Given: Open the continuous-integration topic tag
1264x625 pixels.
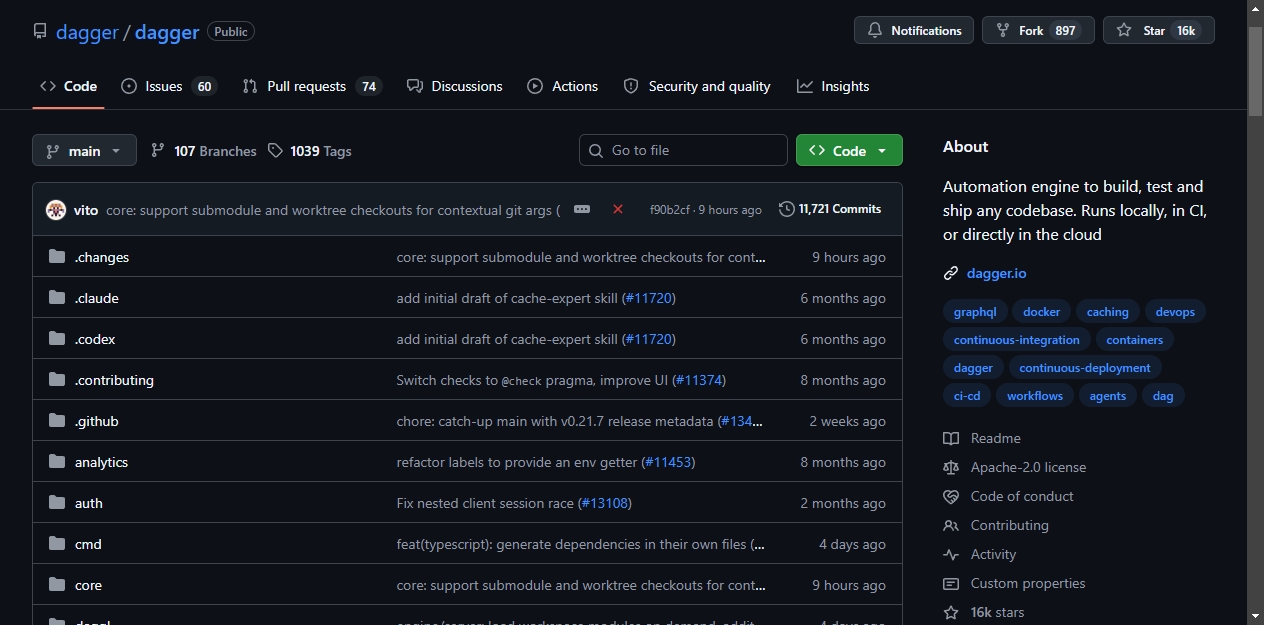Looking at the screenshot, I should click(x=1017, y=340).
